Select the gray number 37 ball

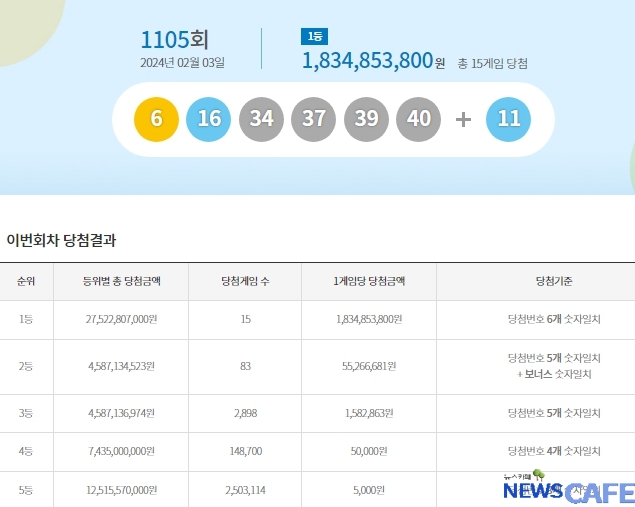point(314,119)
